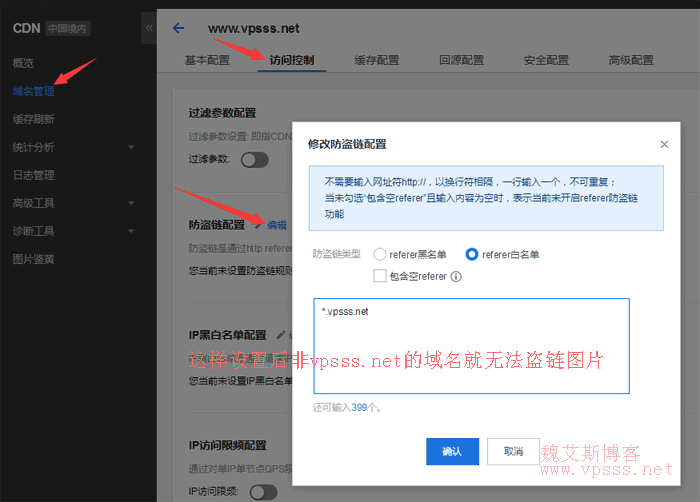Close the 修改防盗链配置 dialog with X
The height and width of the screenshot is (502, 700).
pyautogui.click(x=664, y=144)
